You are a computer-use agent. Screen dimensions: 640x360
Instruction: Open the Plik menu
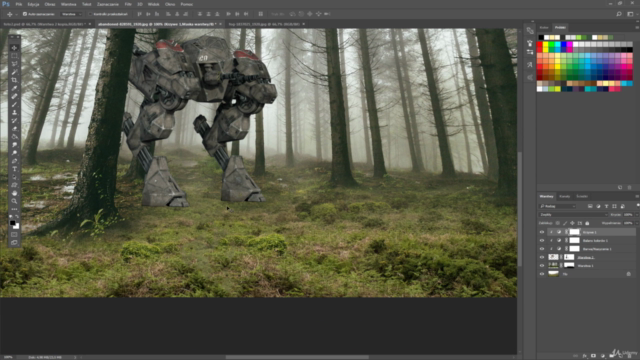click(19, 4)
